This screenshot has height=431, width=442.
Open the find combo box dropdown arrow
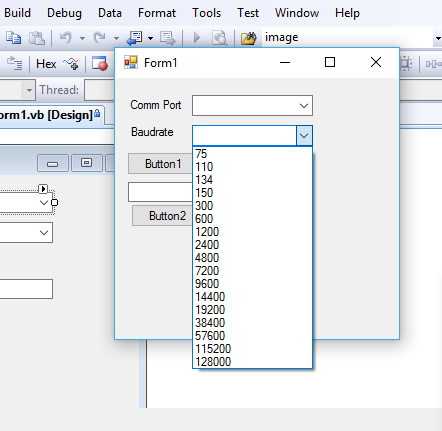(x=438, y=38)
